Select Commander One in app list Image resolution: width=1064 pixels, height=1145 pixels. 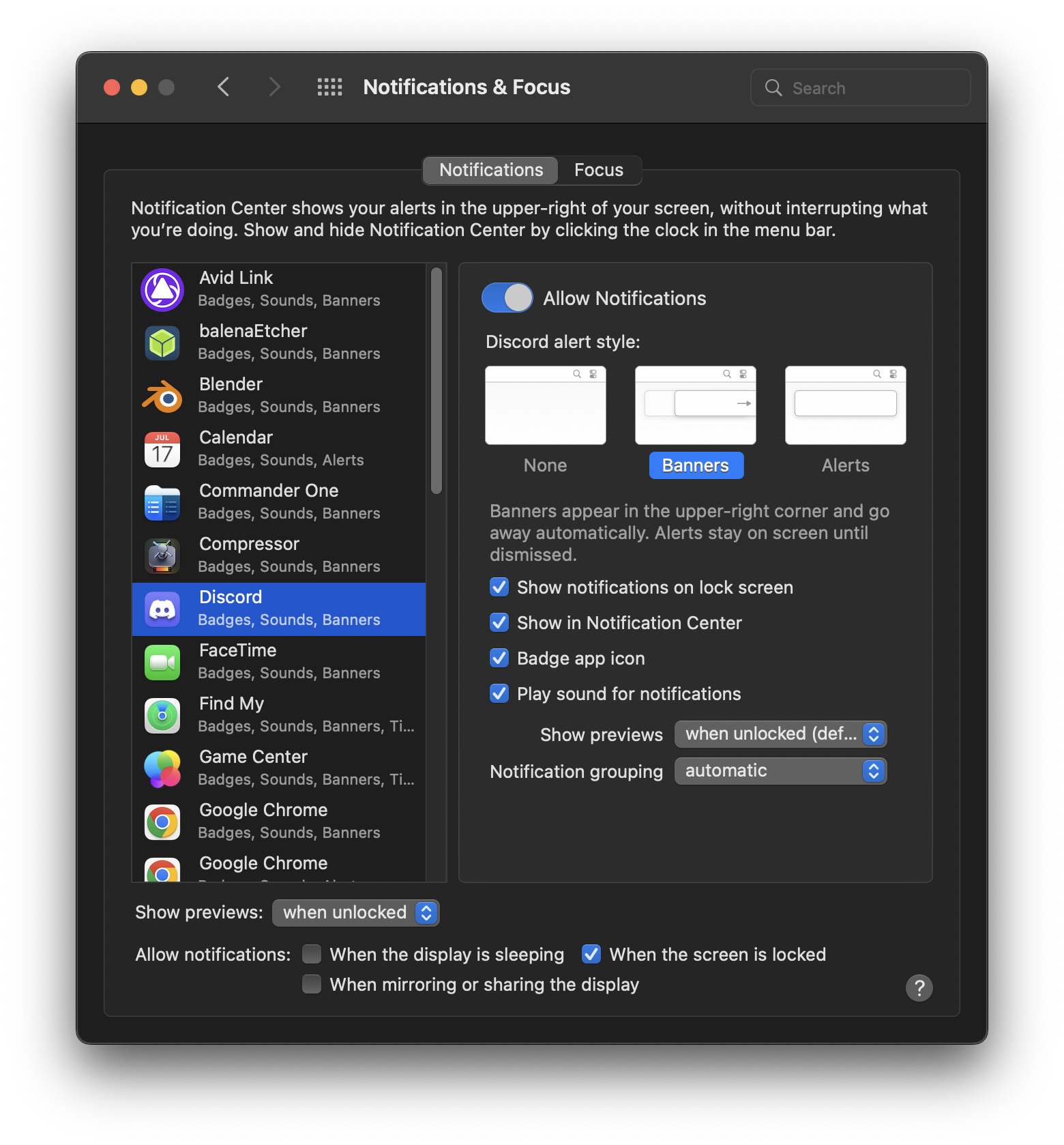click(279, 503)
